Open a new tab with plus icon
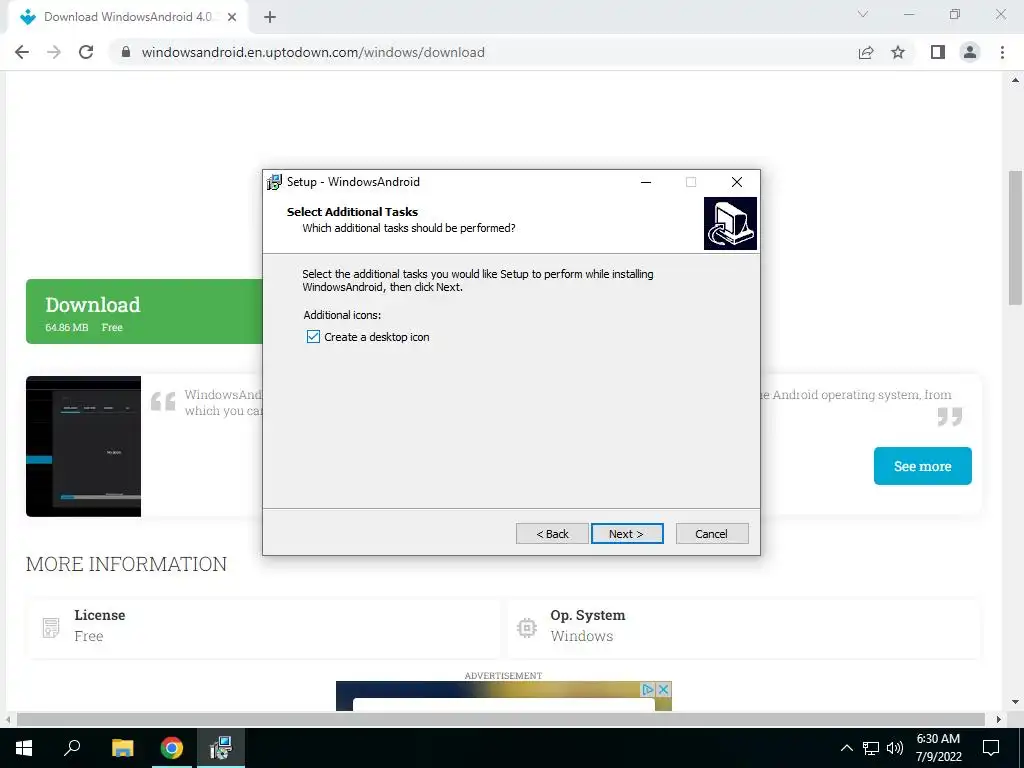The height and width of the screenshot is (768, 1024). pos(270,17)
